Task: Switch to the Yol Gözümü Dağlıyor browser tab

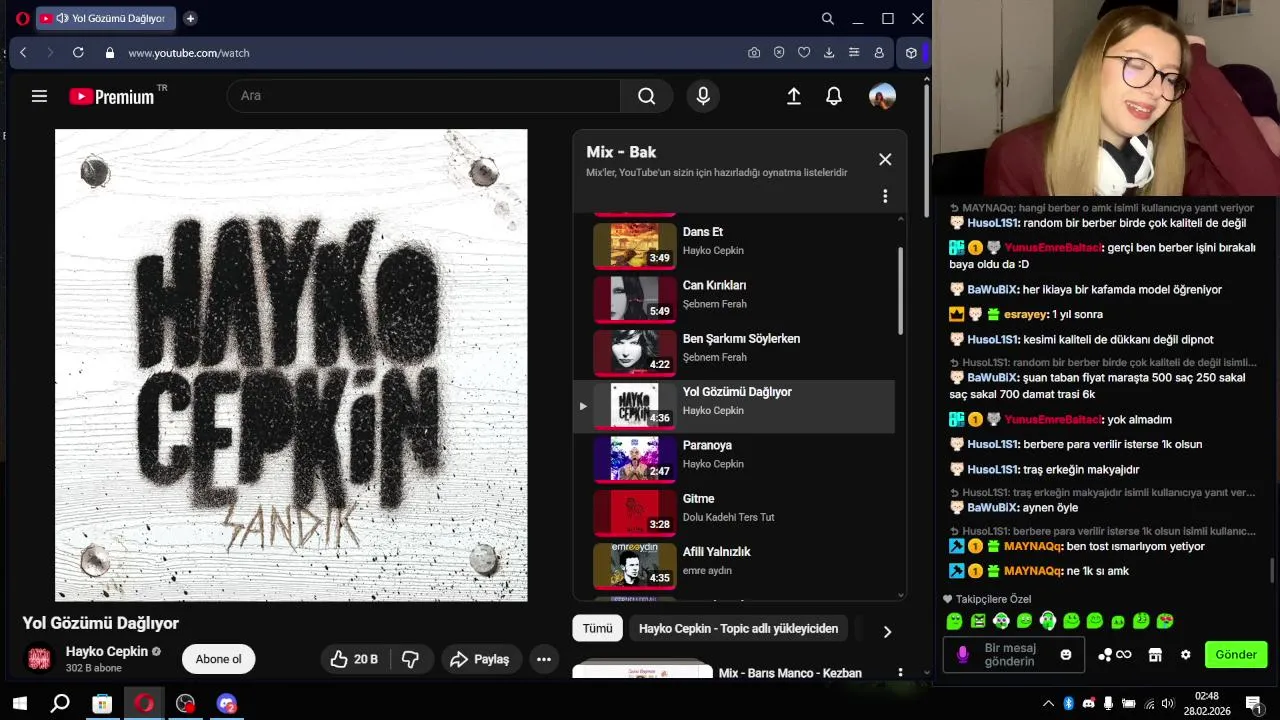Action: (x=105, y=18)
